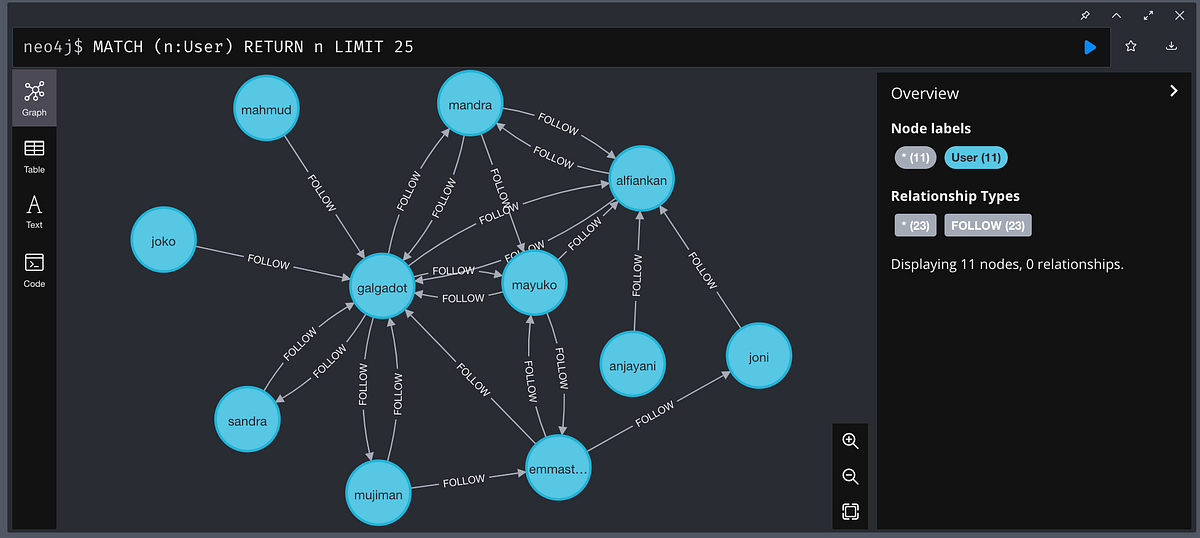This screenshot has width=1200, height=538.
Task: Click FOLLOW edge from emmast… to joni
Action: click(654, 414)
